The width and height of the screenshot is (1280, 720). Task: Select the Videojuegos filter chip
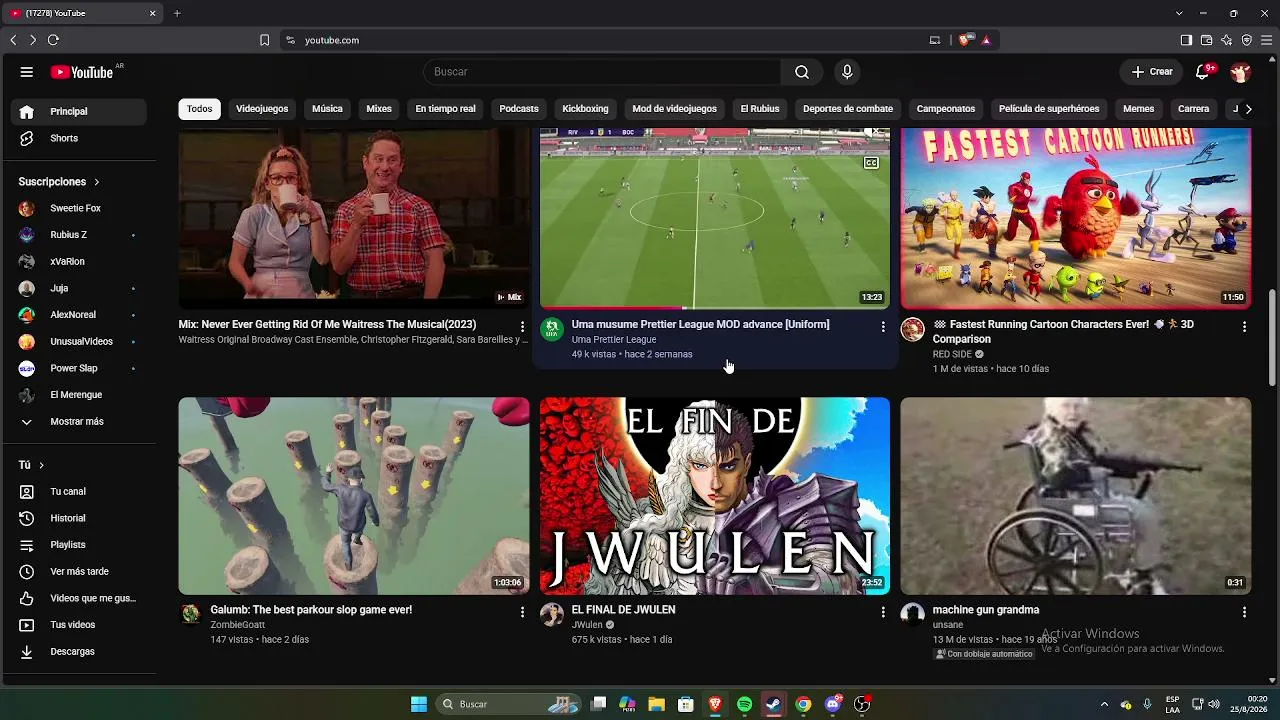tap(262, 109)
